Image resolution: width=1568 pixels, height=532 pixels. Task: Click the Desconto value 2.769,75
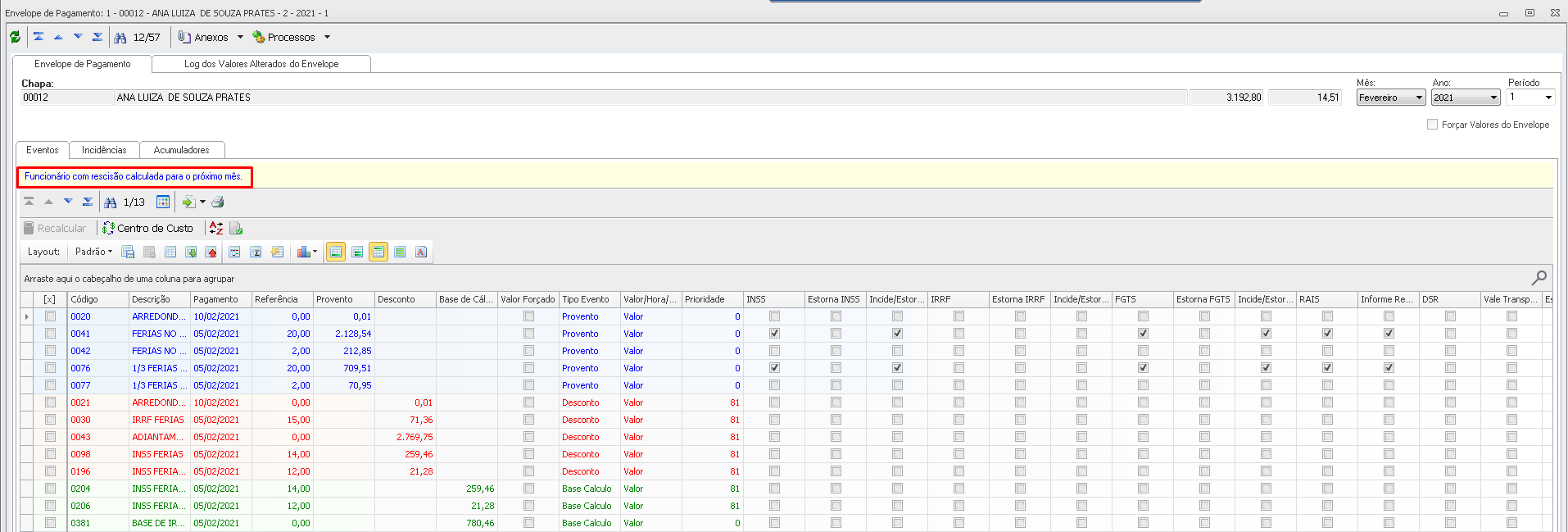click(415, 437)
